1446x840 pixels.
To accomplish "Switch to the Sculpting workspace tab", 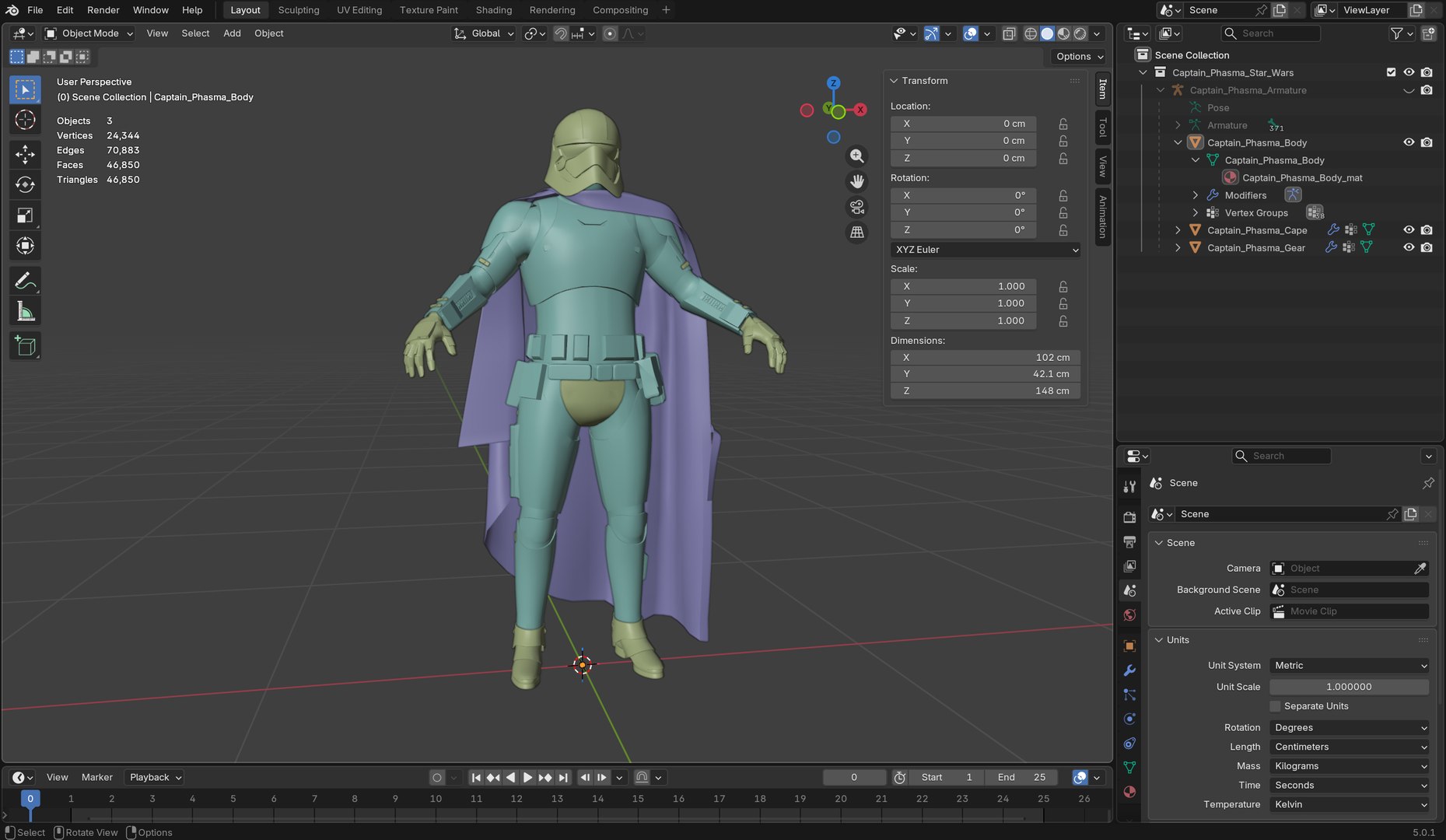I will pyautogui.click(x=299, y=10).
